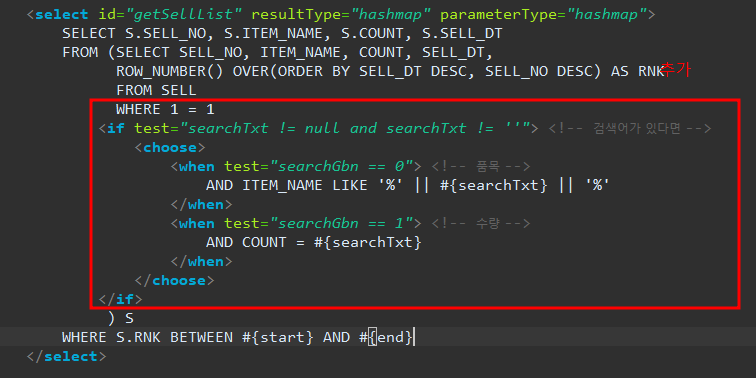Click the line "FROM SELL"
Screen dimensions: 756x378
[156, 91]
